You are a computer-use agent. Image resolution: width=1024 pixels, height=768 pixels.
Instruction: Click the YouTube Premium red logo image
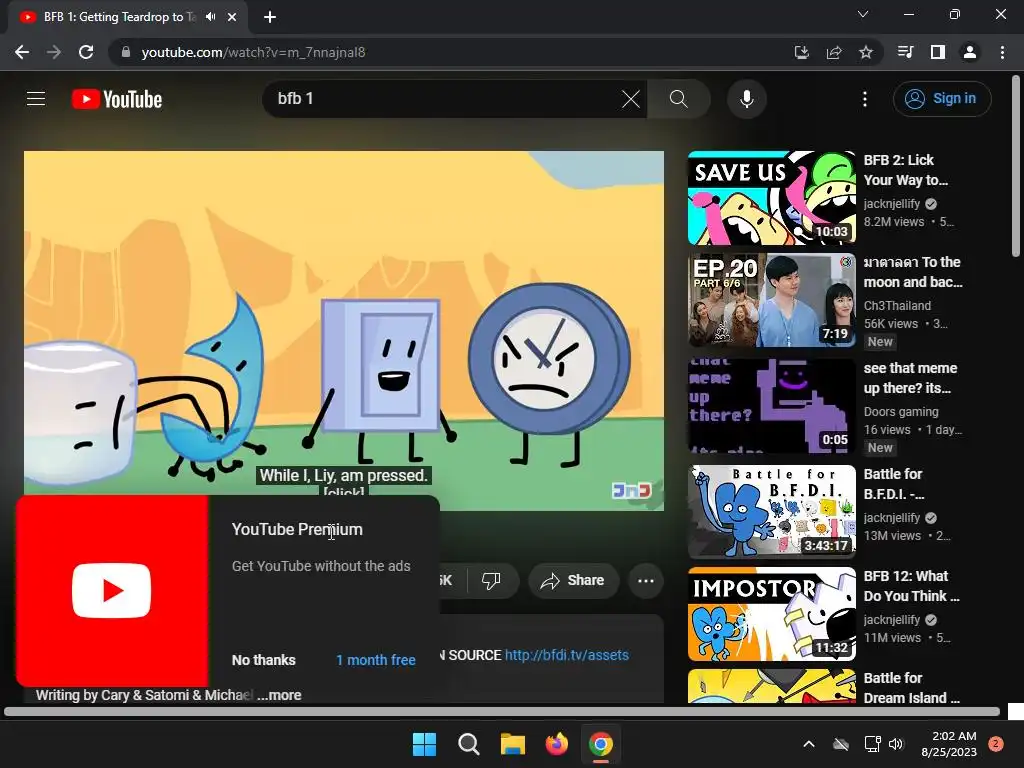(x=112, y=590)
